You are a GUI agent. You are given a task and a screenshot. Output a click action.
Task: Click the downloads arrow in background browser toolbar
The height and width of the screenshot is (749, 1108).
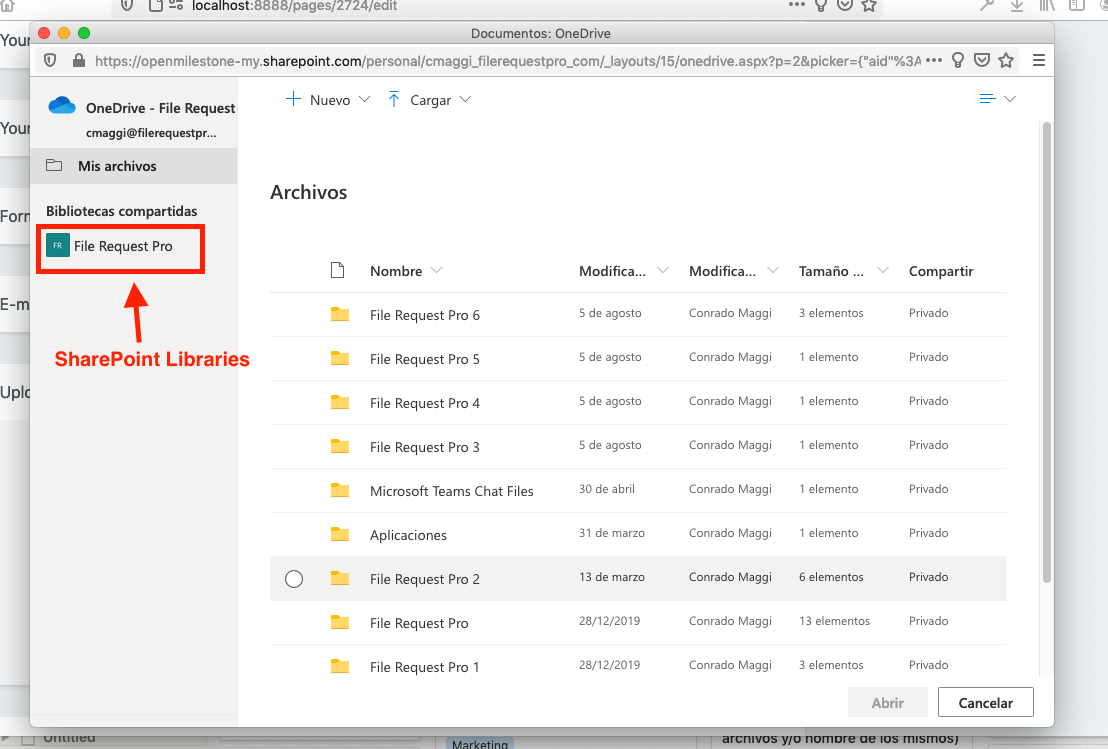(1016, 6)
